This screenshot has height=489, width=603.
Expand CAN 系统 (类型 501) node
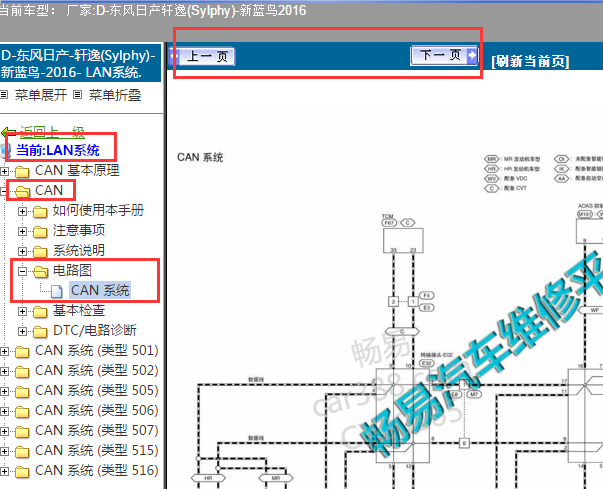point(4,351)
